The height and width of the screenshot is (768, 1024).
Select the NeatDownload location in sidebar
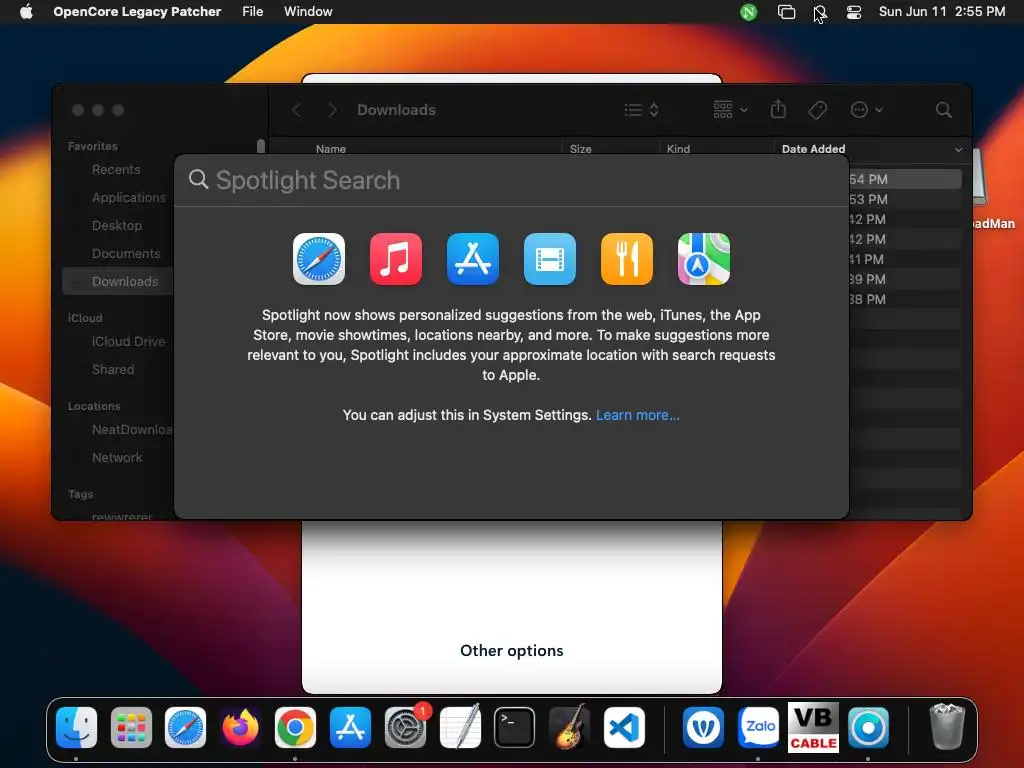[x=132, y=430]
